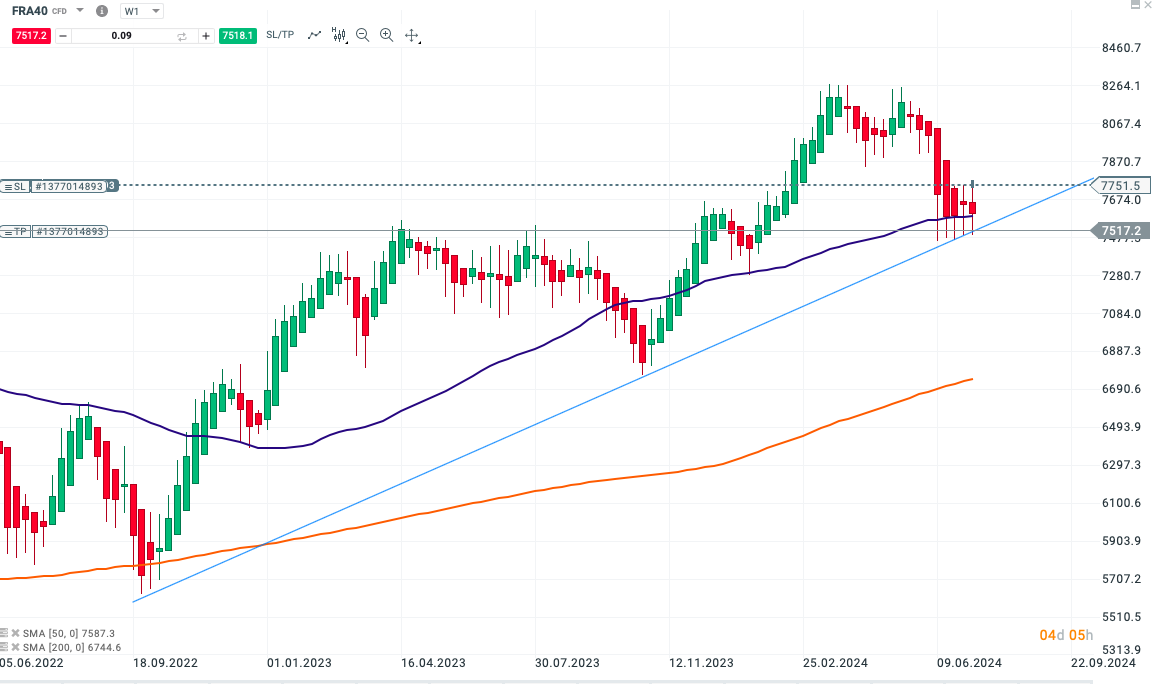Expand the FRA40 instrument dropdown arrow
This screenshot has width=1160, height=684.
(80, 11)
